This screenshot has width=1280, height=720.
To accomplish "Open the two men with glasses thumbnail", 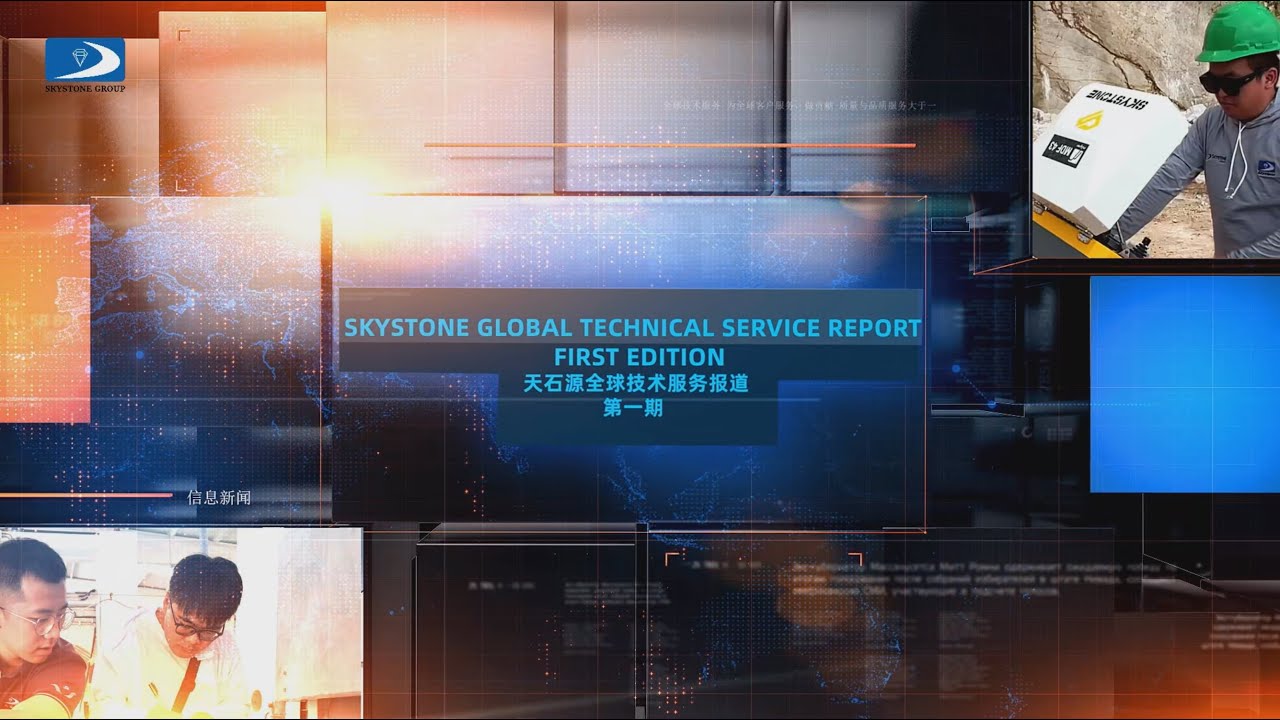I will point(181,623).
